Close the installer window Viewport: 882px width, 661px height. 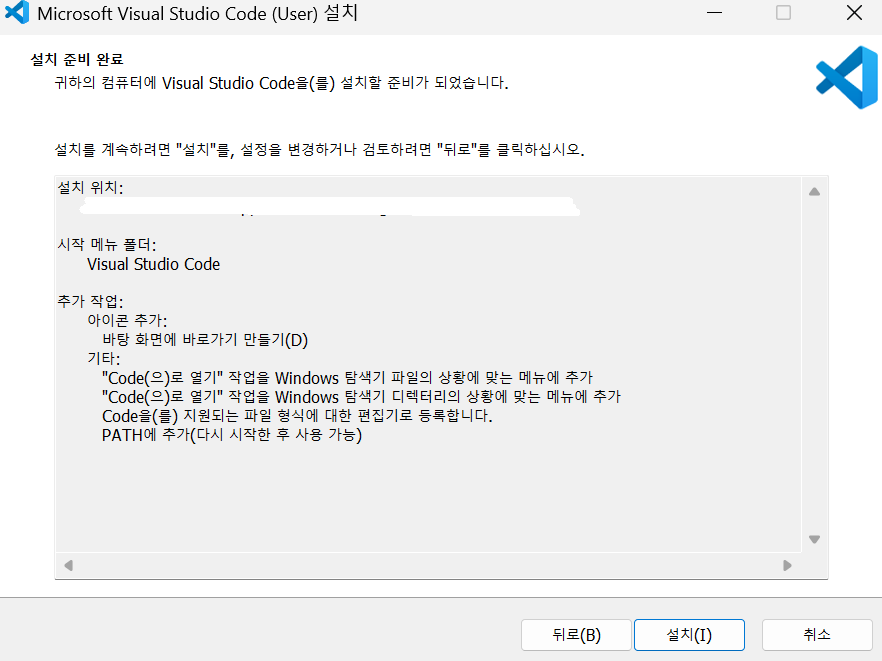coord(854,12)
